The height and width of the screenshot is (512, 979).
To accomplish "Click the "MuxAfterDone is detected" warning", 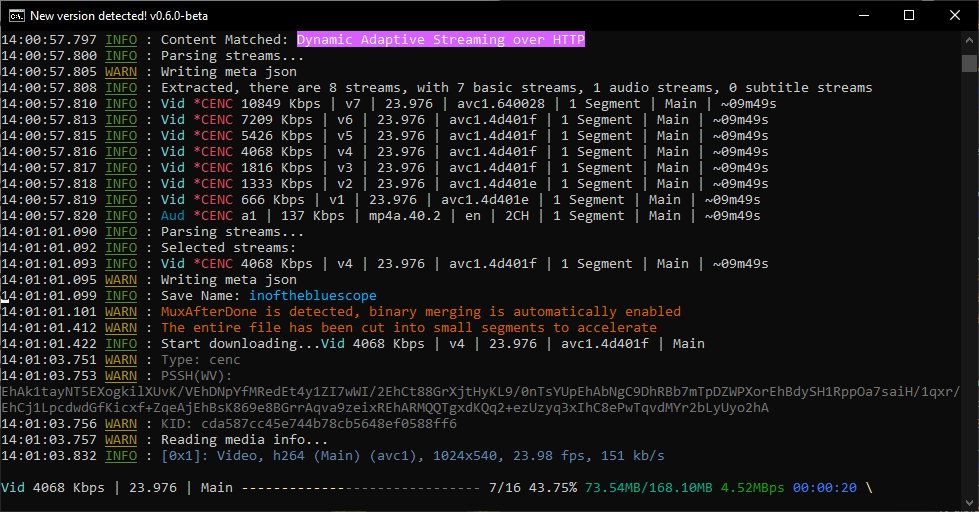I will [421, 312].
